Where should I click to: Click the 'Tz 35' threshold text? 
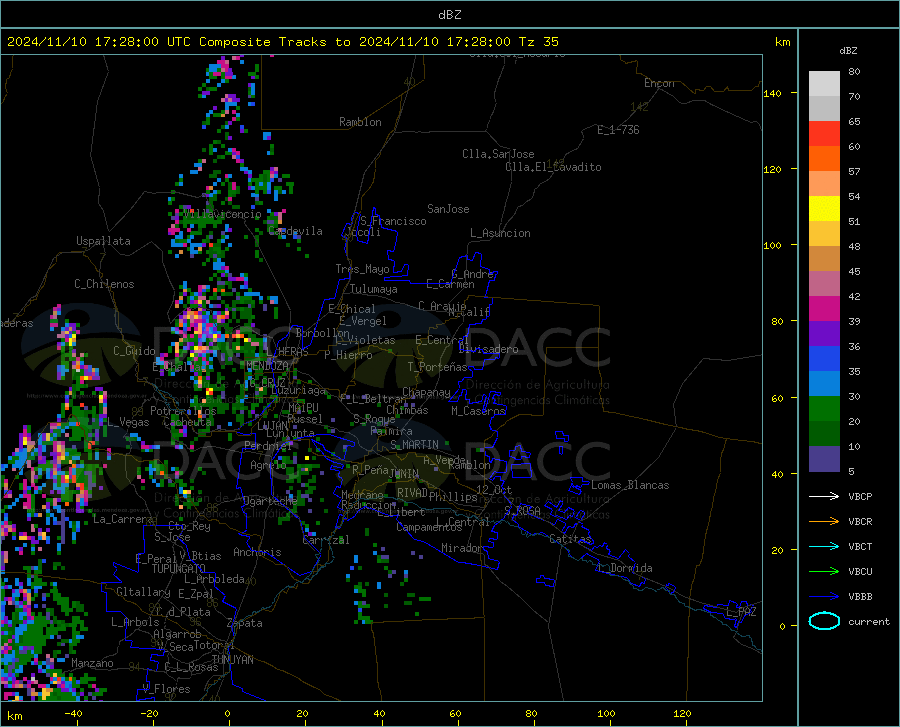538,42
